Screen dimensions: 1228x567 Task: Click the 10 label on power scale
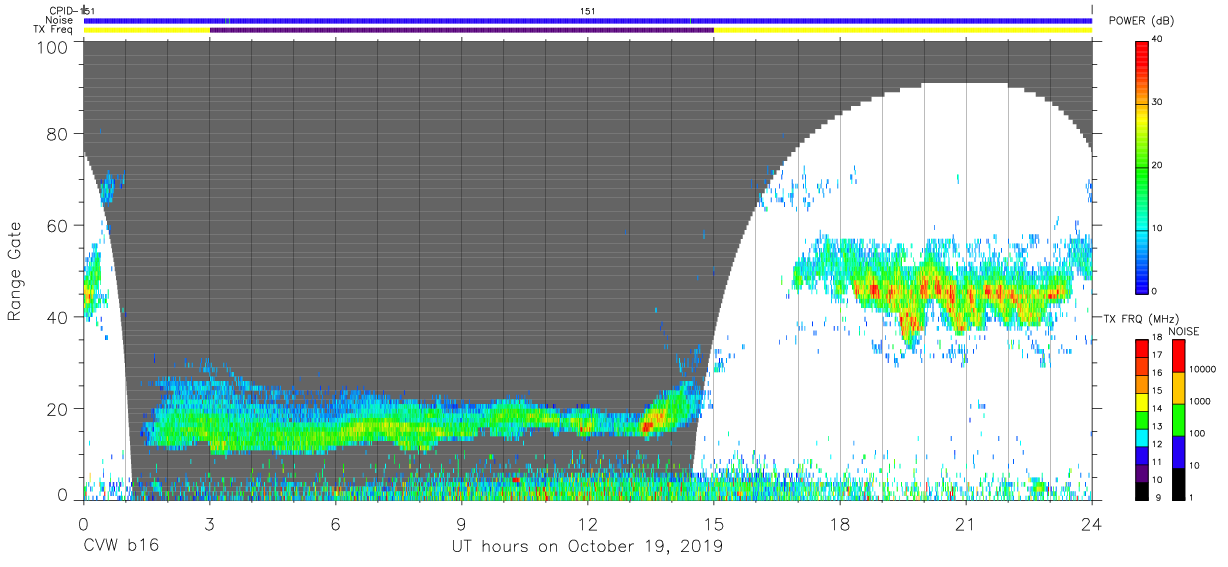pyautogui.click(x=1157, y=228)
